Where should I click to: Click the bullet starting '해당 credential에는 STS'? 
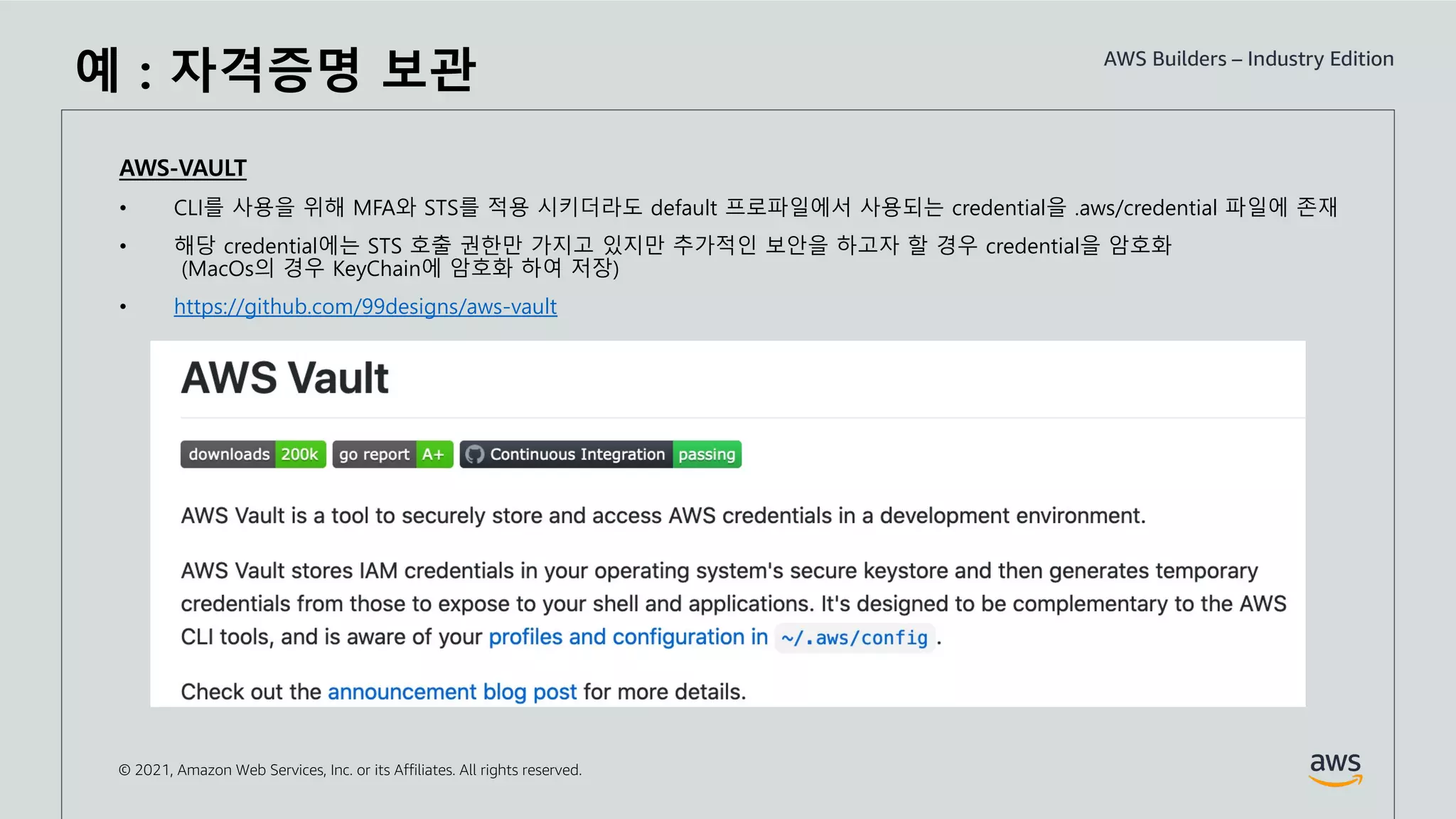point(673,245)
